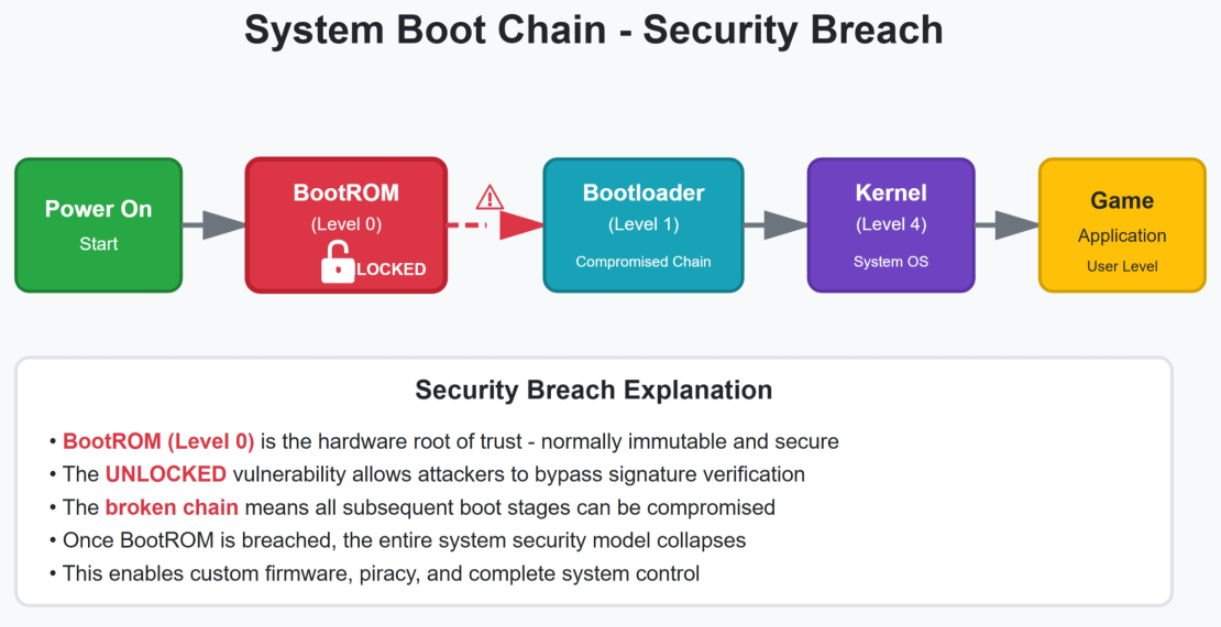Viewport: 1221px width, 627px height.
Task: Select the red BootROM block heading
Action: [x=345, y=192]
